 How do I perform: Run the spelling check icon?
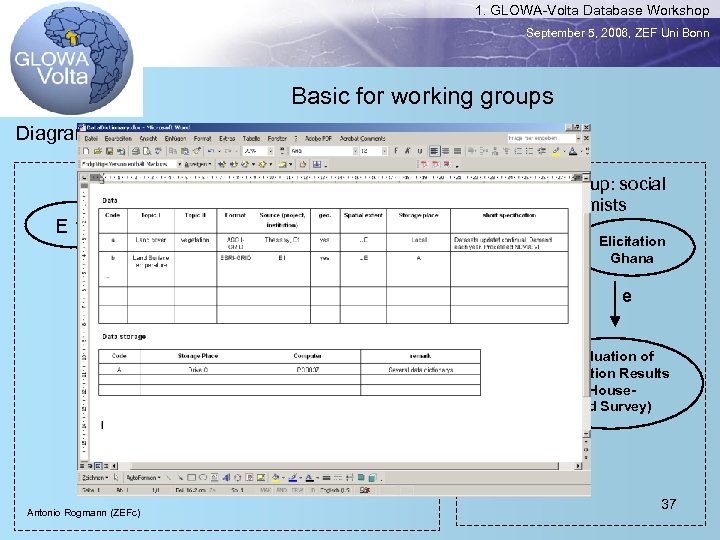coord(158,151)
